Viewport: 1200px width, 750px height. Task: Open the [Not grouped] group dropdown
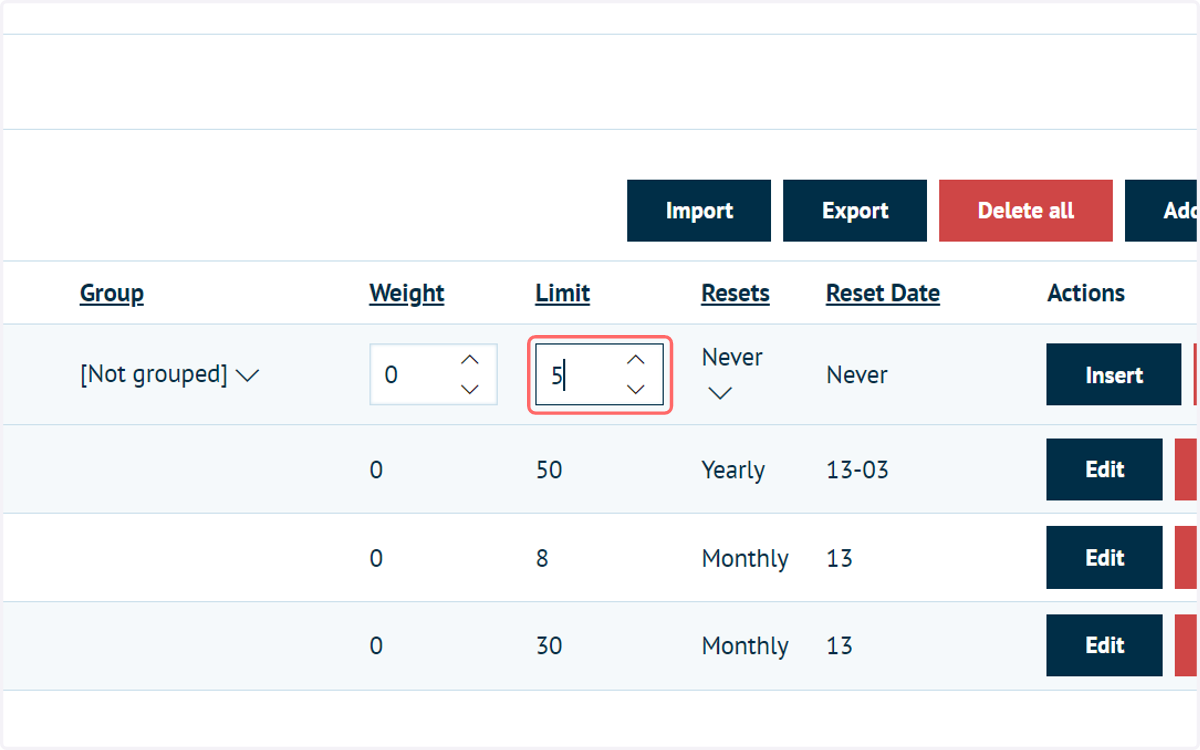click(170, 375)
